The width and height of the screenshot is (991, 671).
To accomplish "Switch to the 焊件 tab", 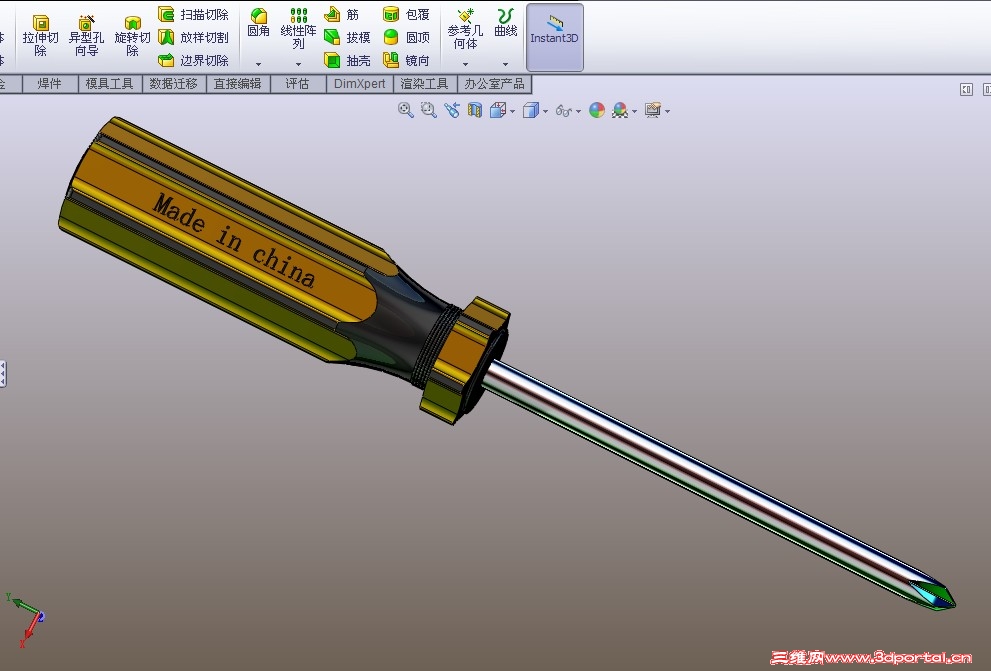I will tap(50, 83).
